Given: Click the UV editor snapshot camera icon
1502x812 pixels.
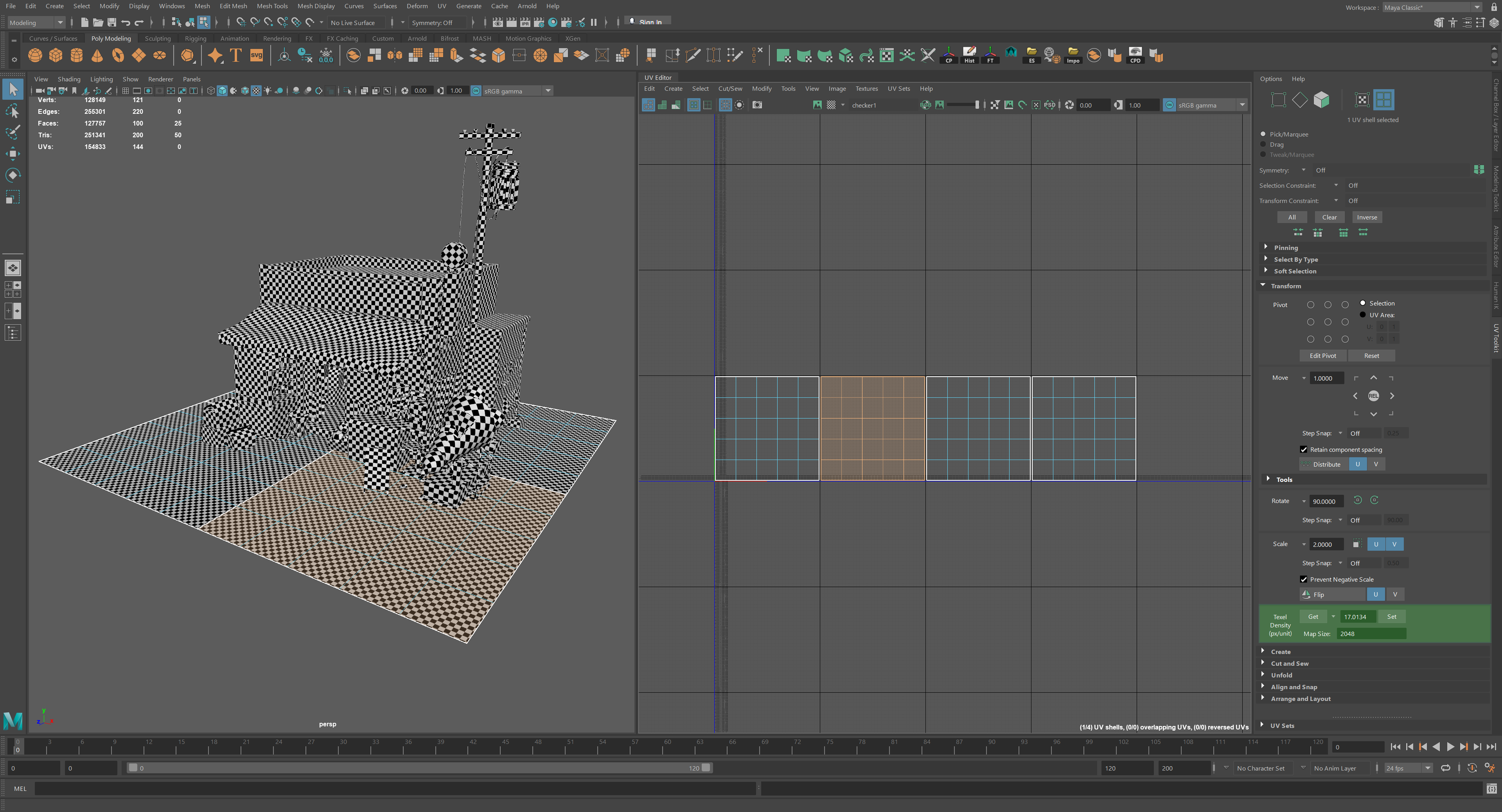Looking at the screenshot, I should coord(757,105).
